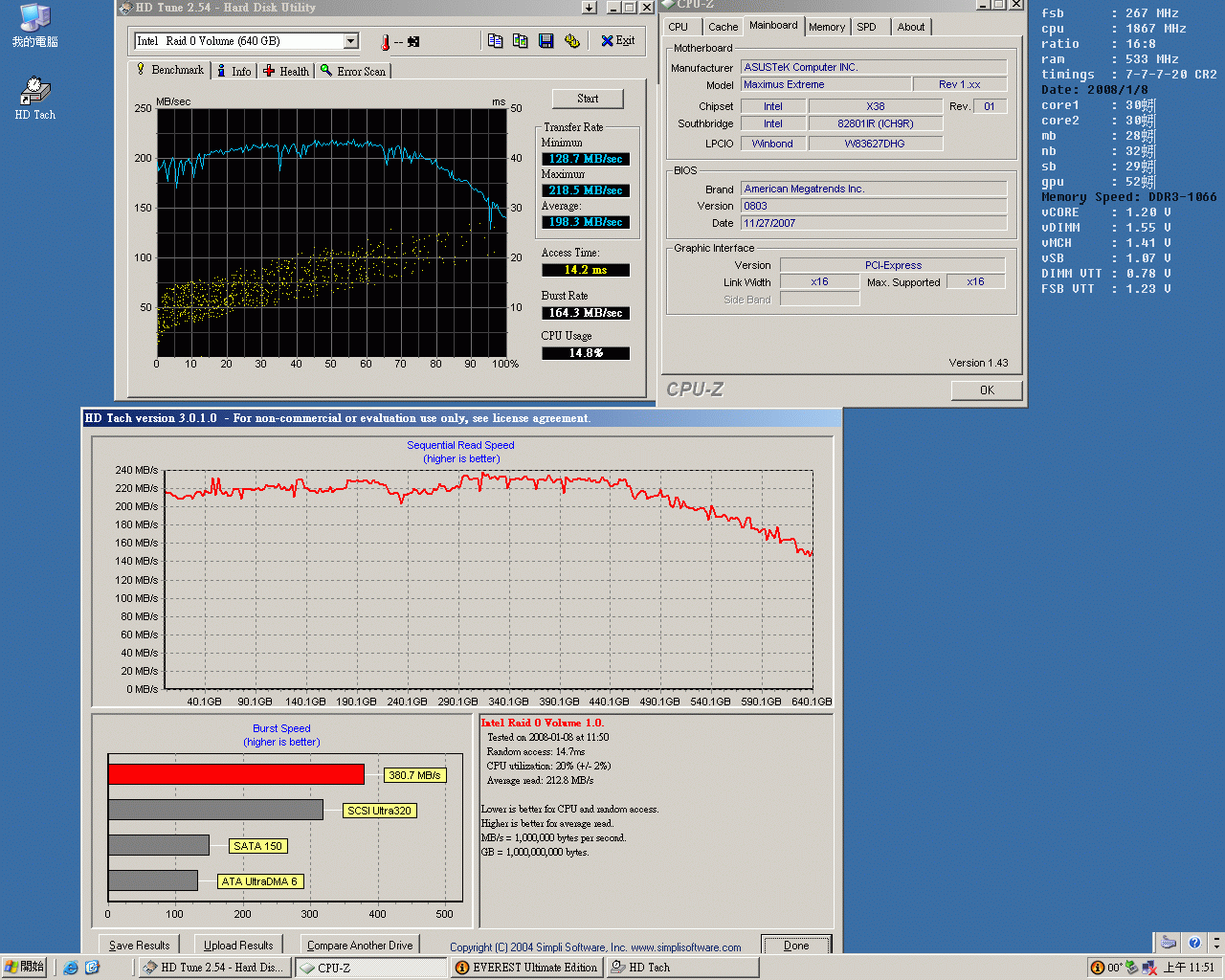Viewport: 1225px width, 980px height.
Task: Click Done in HD Tach
Action: [x=796, y=946]
